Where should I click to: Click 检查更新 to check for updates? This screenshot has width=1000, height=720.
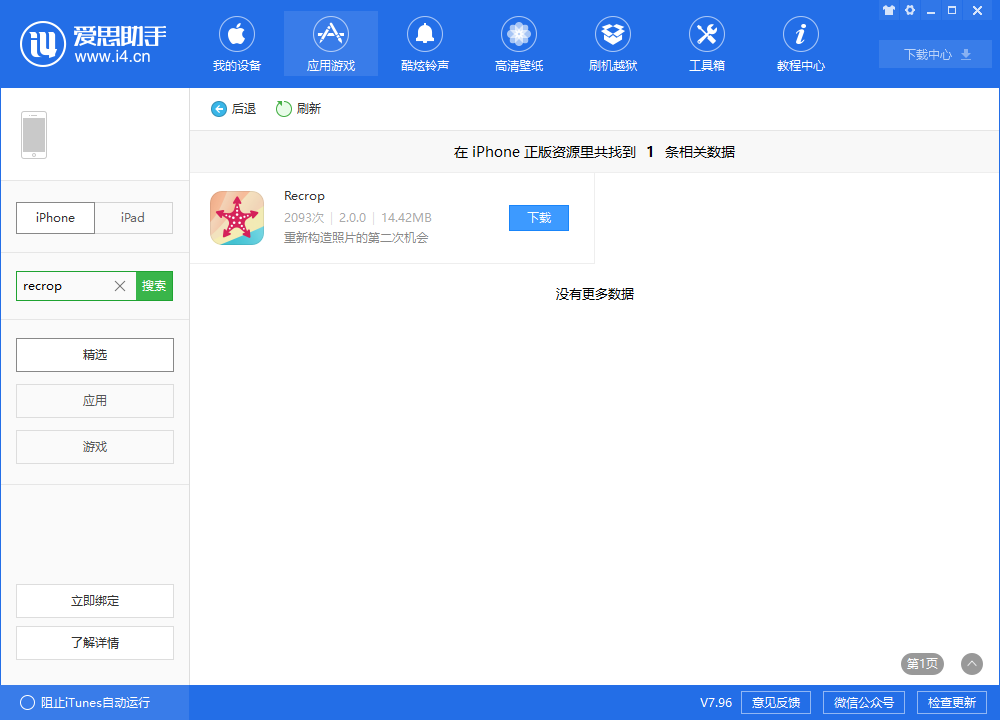click(951, 702)
